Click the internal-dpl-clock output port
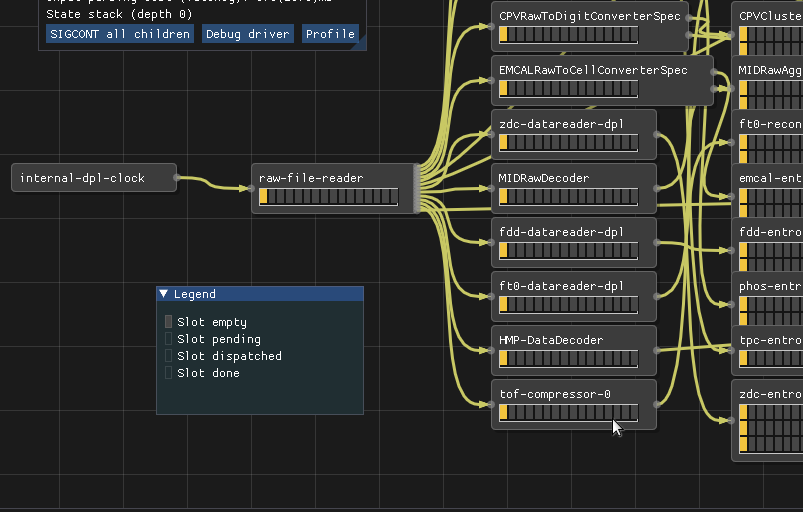 click(177, 178)
